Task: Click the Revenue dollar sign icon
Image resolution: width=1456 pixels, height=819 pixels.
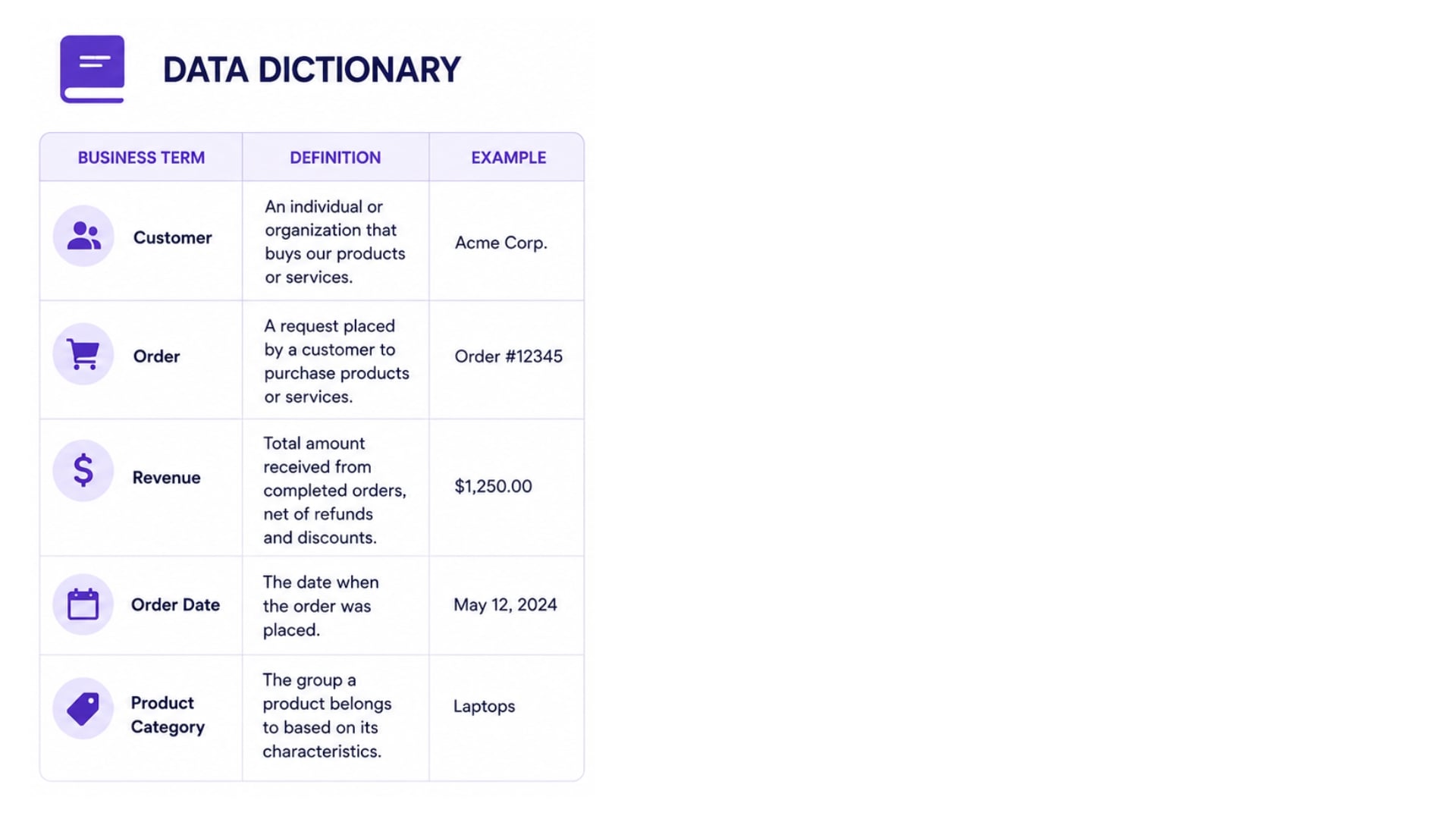Action: 83,471
